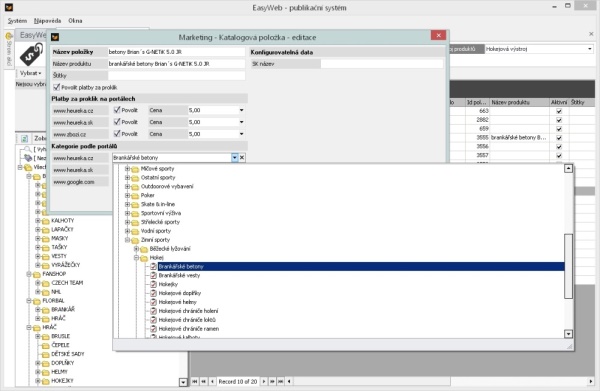The width and height of the screenshot is (600, 391).
Task: Select DĚTSKÉ SADY folder icon
Action: point(46,355)
